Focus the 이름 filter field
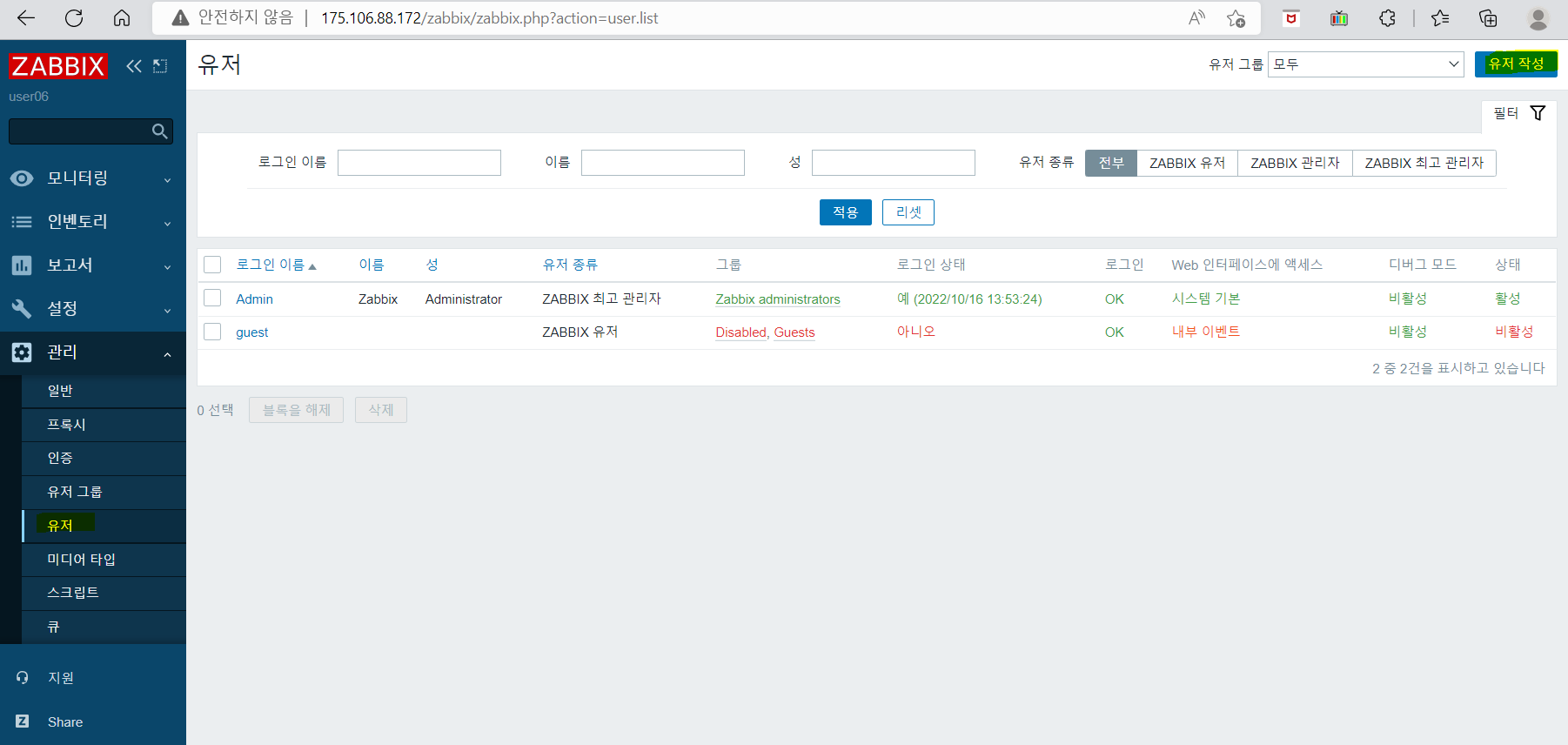Viewport: 1568px width, 745px height. (x=663, y=163)
